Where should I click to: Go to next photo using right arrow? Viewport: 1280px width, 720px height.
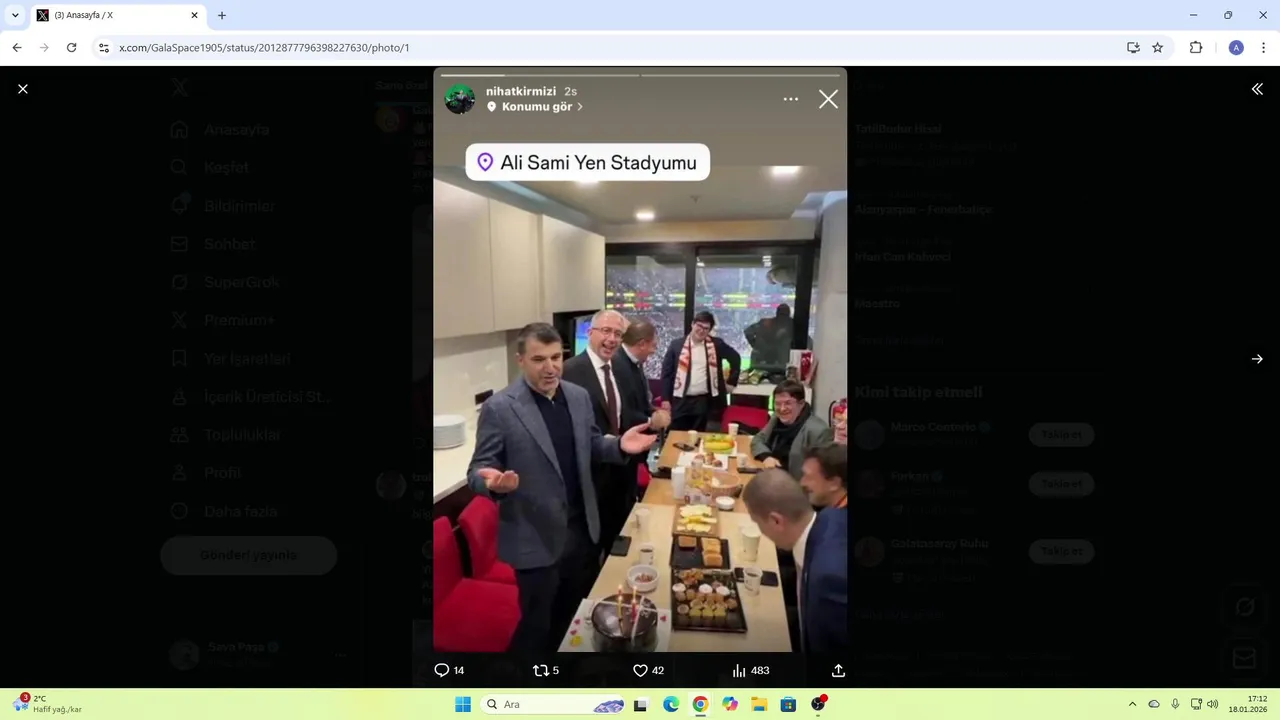click(1257, 359)
